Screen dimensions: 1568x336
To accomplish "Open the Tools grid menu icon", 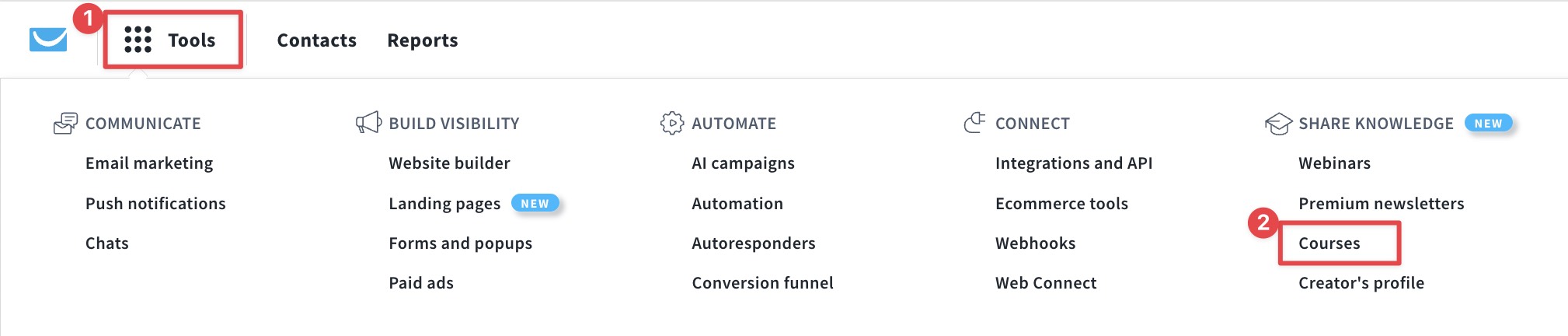I will click(138, 40).
